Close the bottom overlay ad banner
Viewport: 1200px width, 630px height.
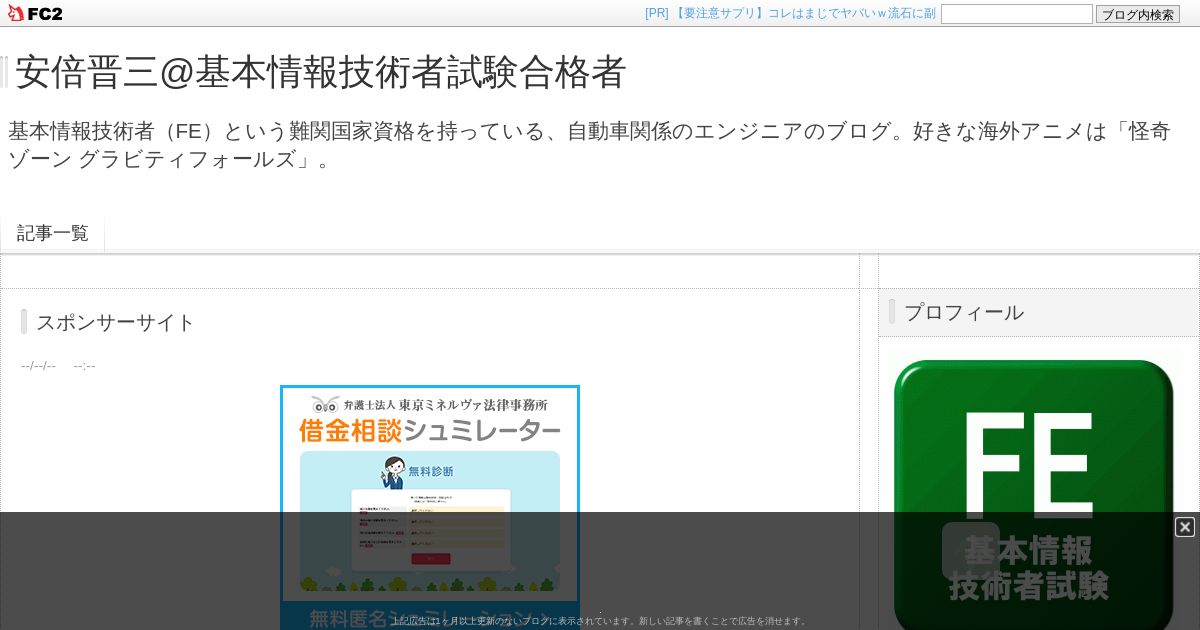1185,527
